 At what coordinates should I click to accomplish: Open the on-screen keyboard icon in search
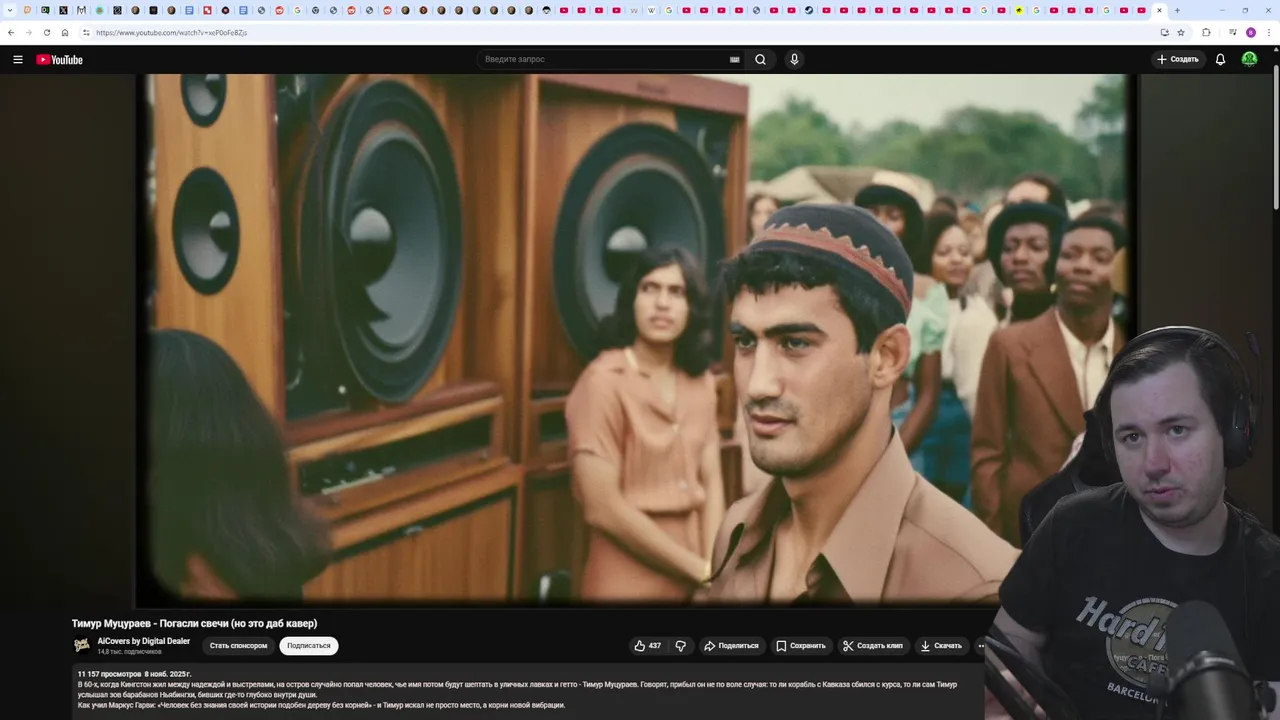(735, 59)
